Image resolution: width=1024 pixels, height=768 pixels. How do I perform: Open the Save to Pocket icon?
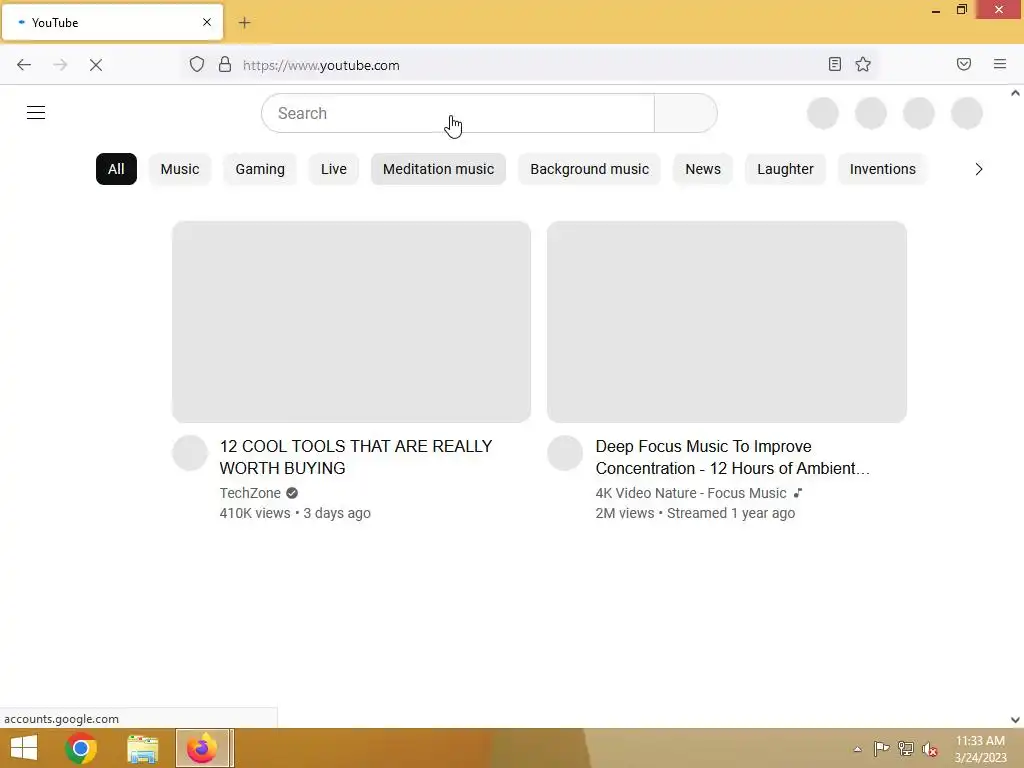point(964,64)
